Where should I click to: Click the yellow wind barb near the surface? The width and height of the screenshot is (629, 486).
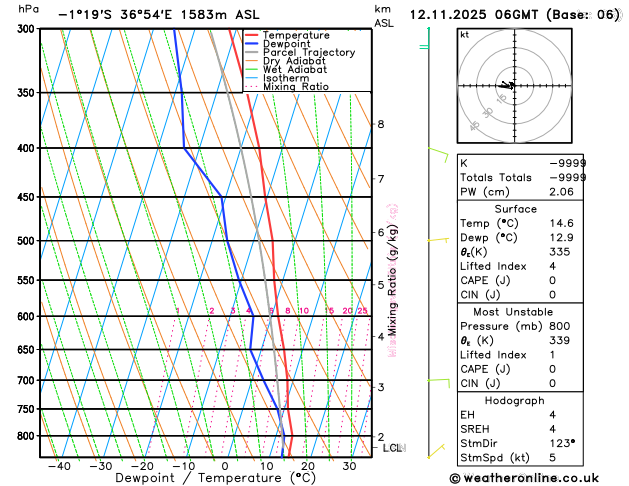436,451
